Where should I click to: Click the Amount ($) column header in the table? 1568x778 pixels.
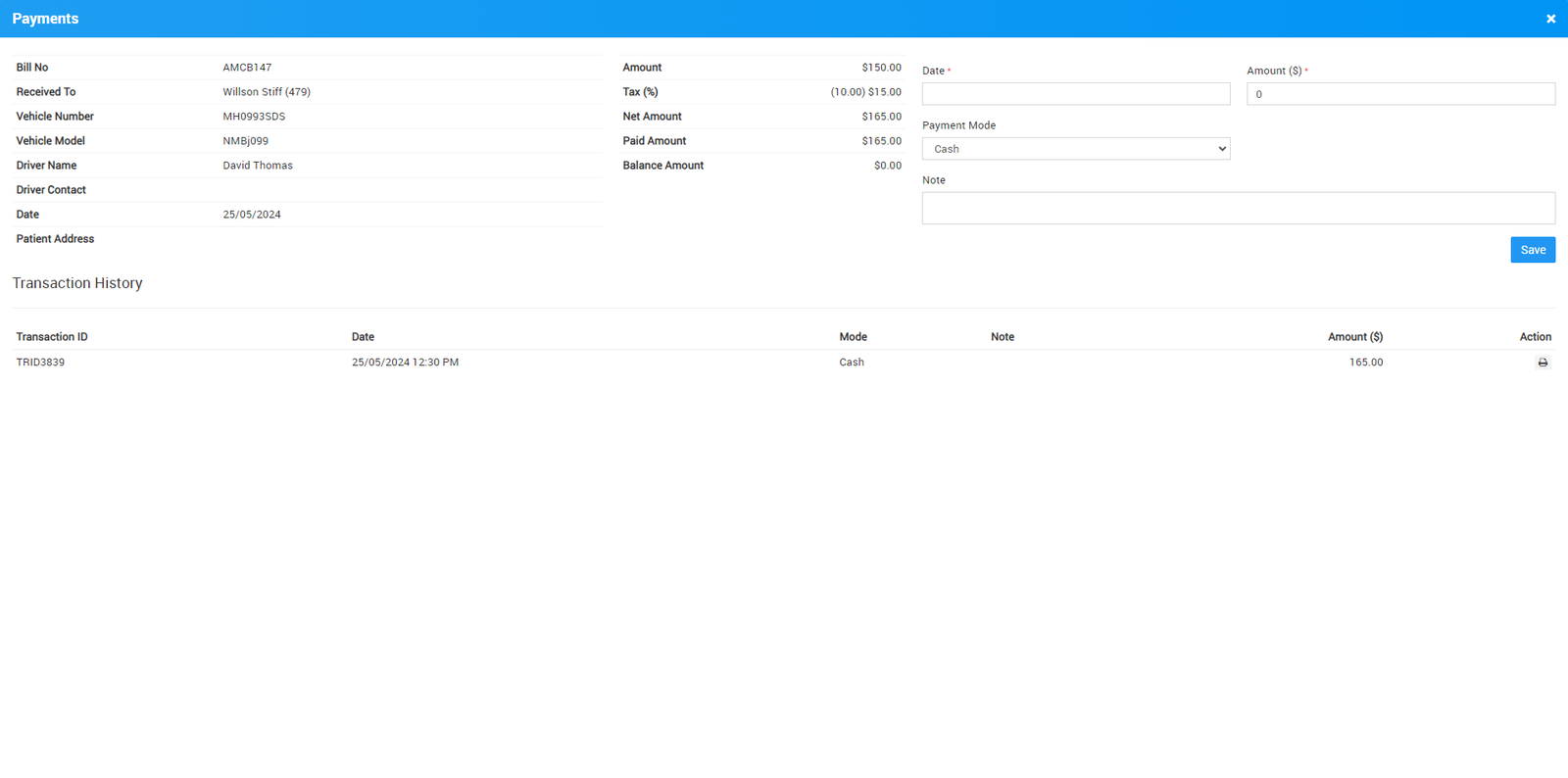1354,337
